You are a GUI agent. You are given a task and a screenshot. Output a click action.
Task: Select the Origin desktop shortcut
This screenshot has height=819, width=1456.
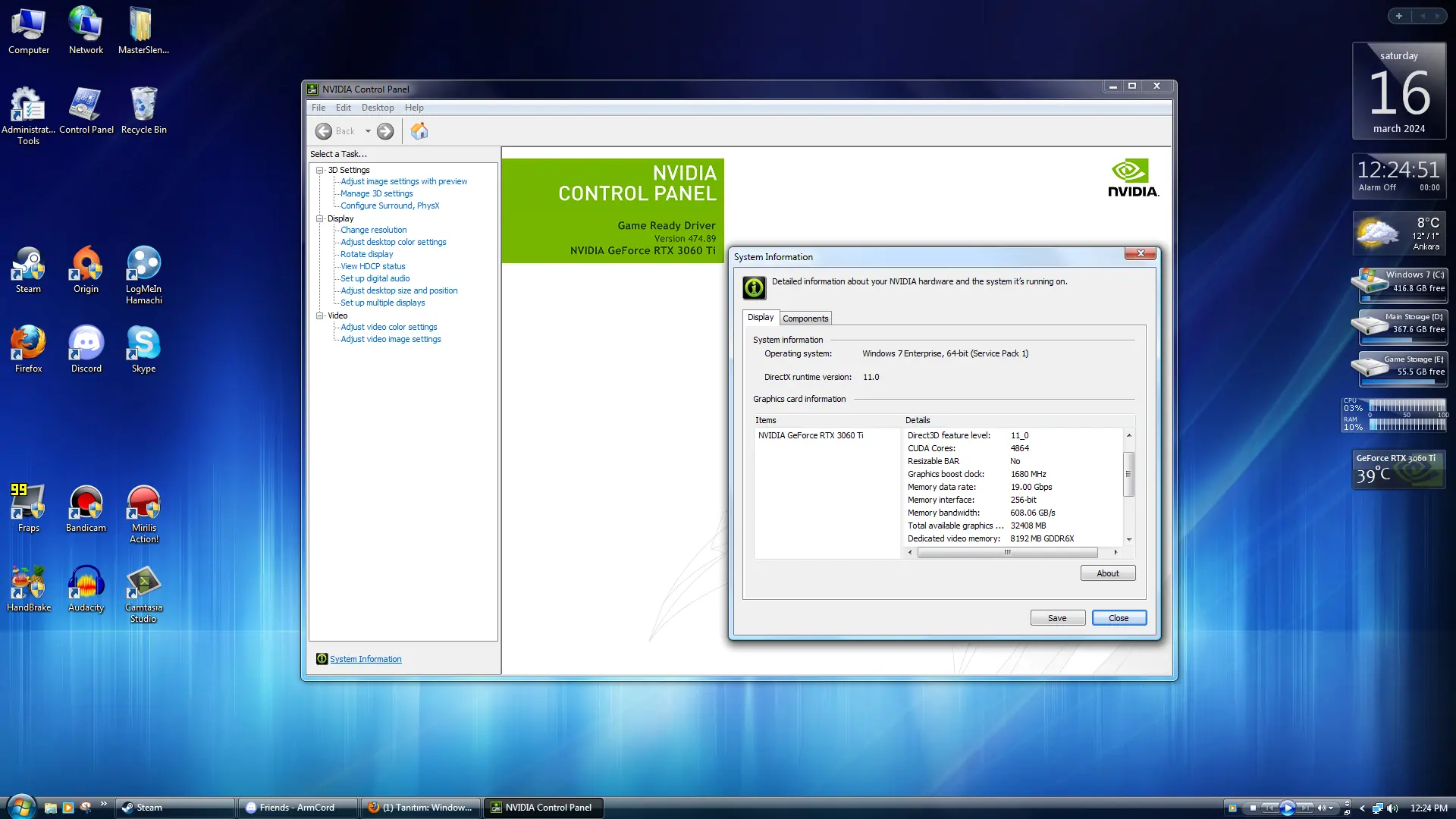click(x=86, y=271)
